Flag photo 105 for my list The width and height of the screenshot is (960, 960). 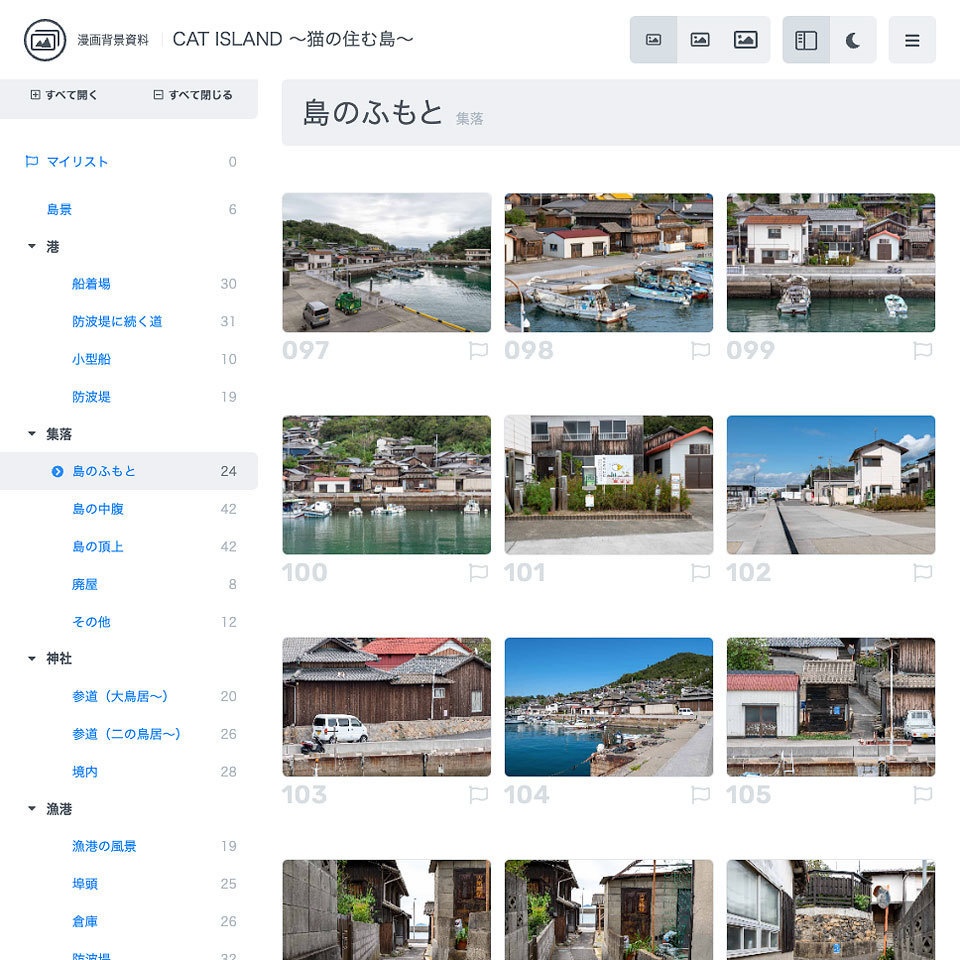pyautogui.click(x=922, y=795)
